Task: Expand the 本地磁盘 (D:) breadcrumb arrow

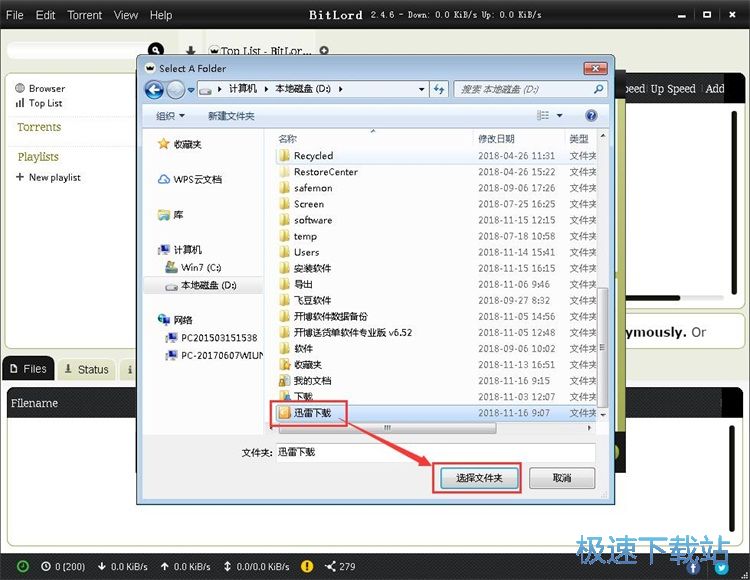Action: (x=340, y=89)
